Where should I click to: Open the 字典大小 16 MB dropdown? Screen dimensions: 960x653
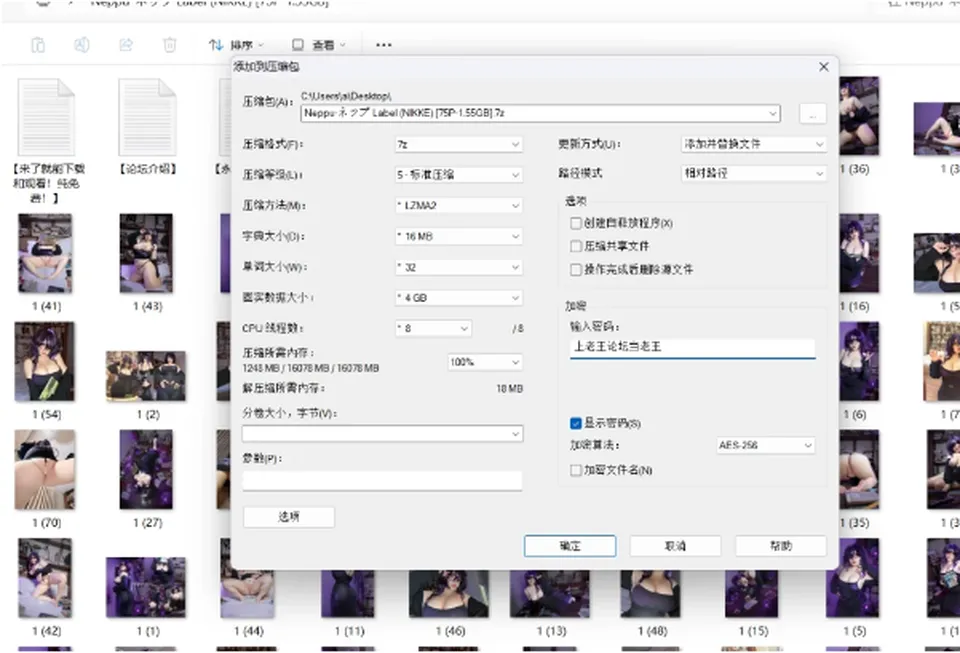(459, 236)
